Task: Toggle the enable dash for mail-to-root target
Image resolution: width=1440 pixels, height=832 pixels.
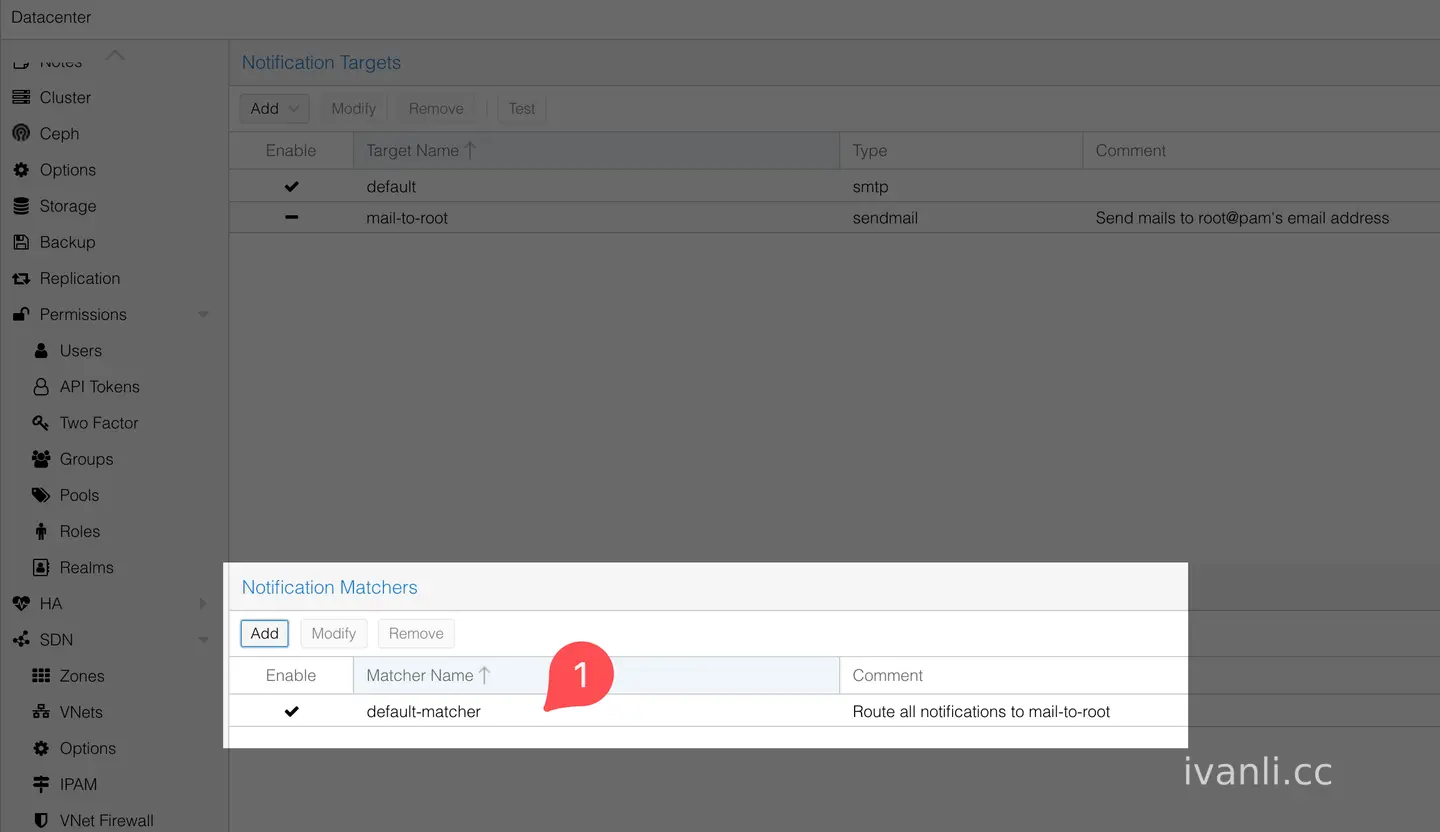Action: [292, 218]
